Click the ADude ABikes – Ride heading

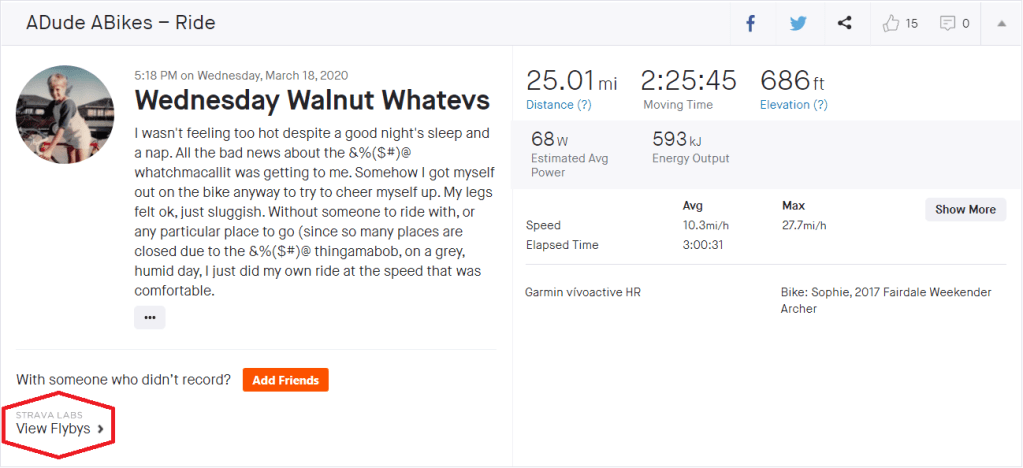pos(121,22)
